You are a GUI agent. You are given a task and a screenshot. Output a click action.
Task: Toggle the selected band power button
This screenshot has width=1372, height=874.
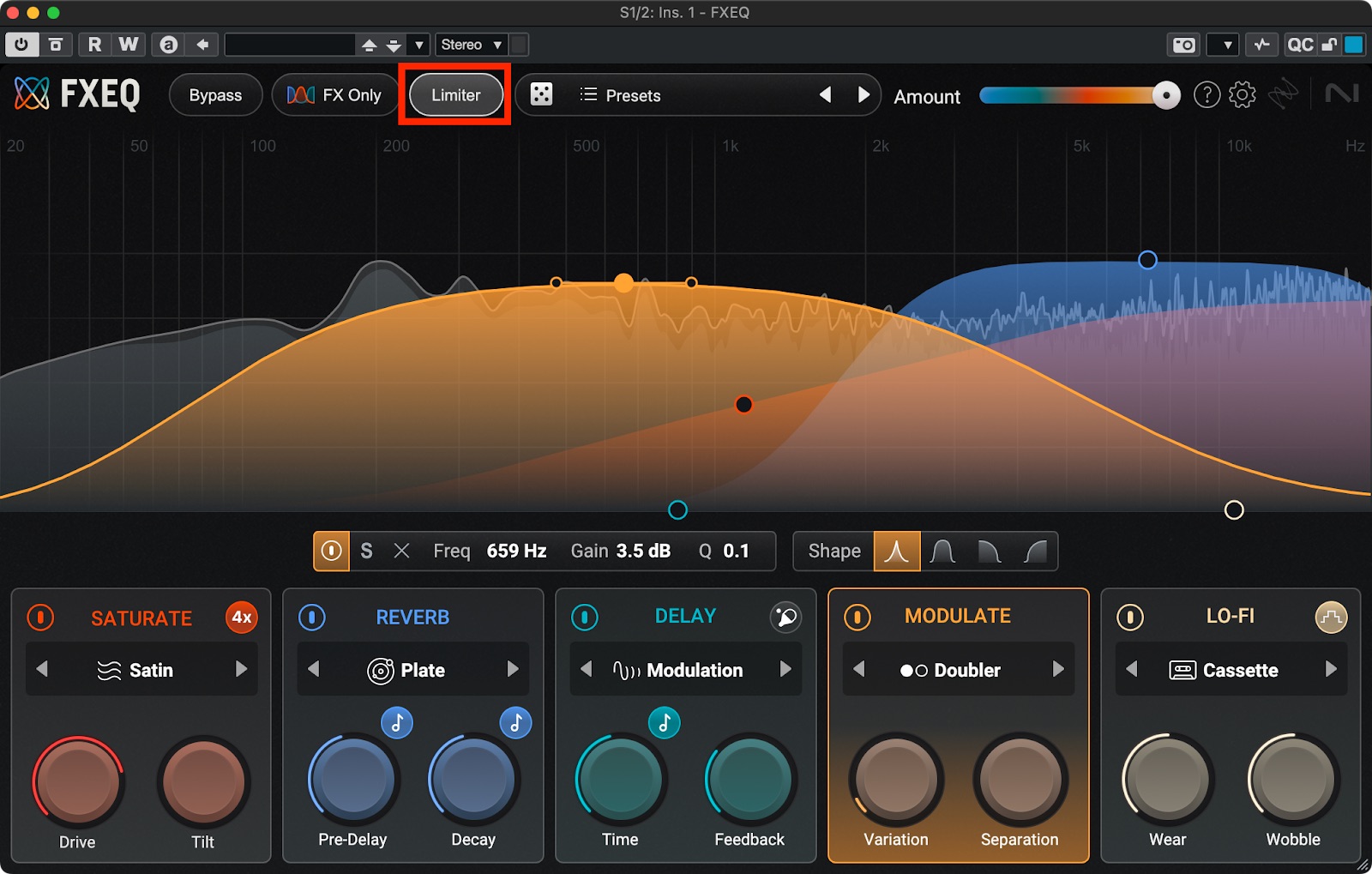pos(332,551)
